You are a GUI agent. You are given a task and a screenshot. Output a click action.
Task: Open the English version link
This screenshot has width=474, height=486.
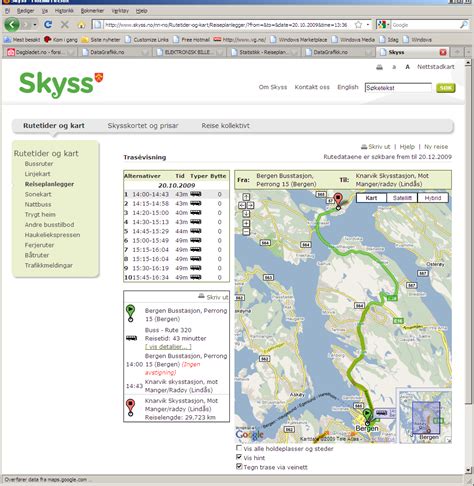click(x=348, y=87)
